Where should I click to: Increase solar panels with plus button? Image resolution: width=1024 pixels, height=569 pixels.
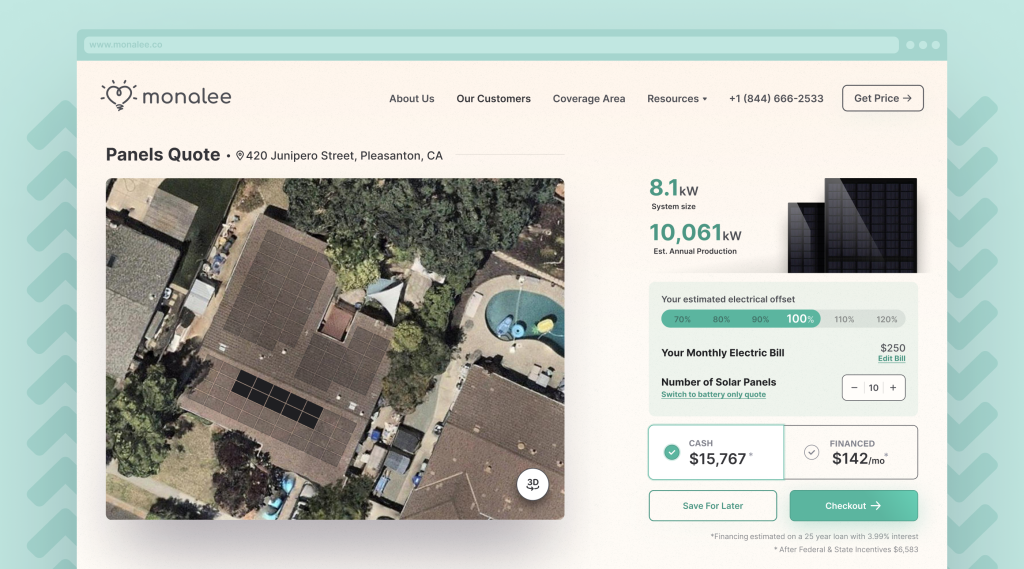[893, 388]
